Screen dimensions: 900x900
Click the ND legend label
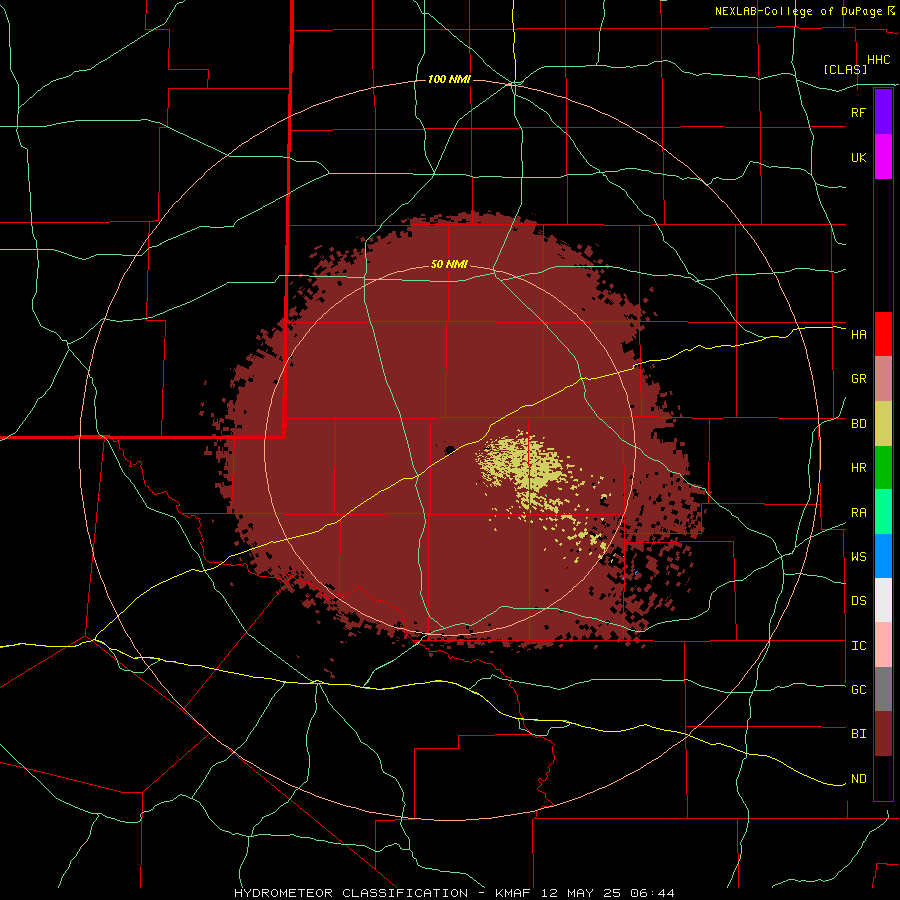[858, 779]
